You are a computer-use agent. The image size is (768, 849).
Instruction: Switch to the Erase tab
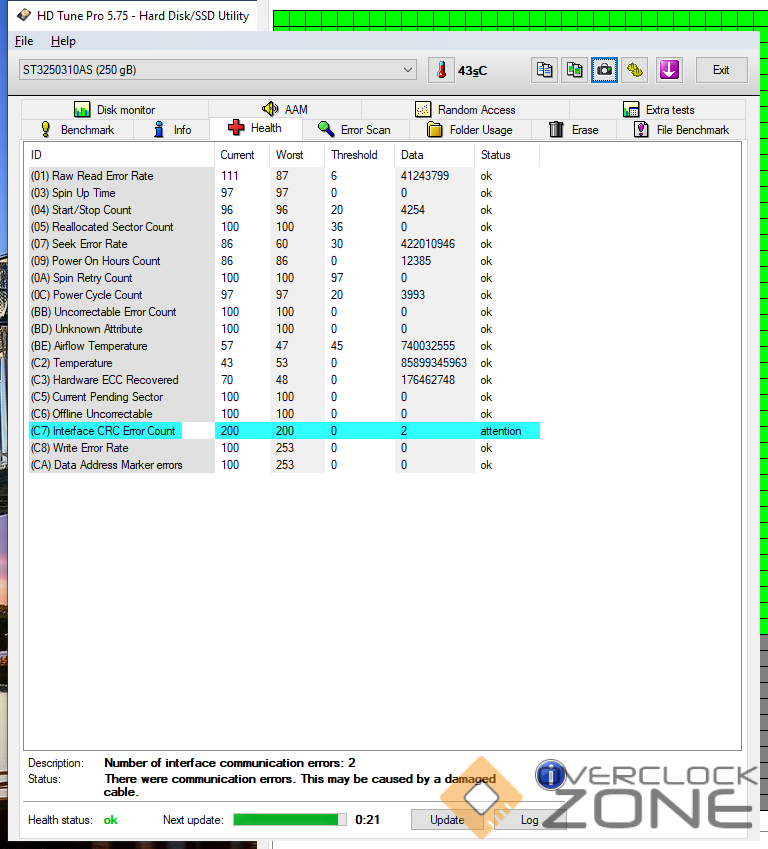point(574,130)
